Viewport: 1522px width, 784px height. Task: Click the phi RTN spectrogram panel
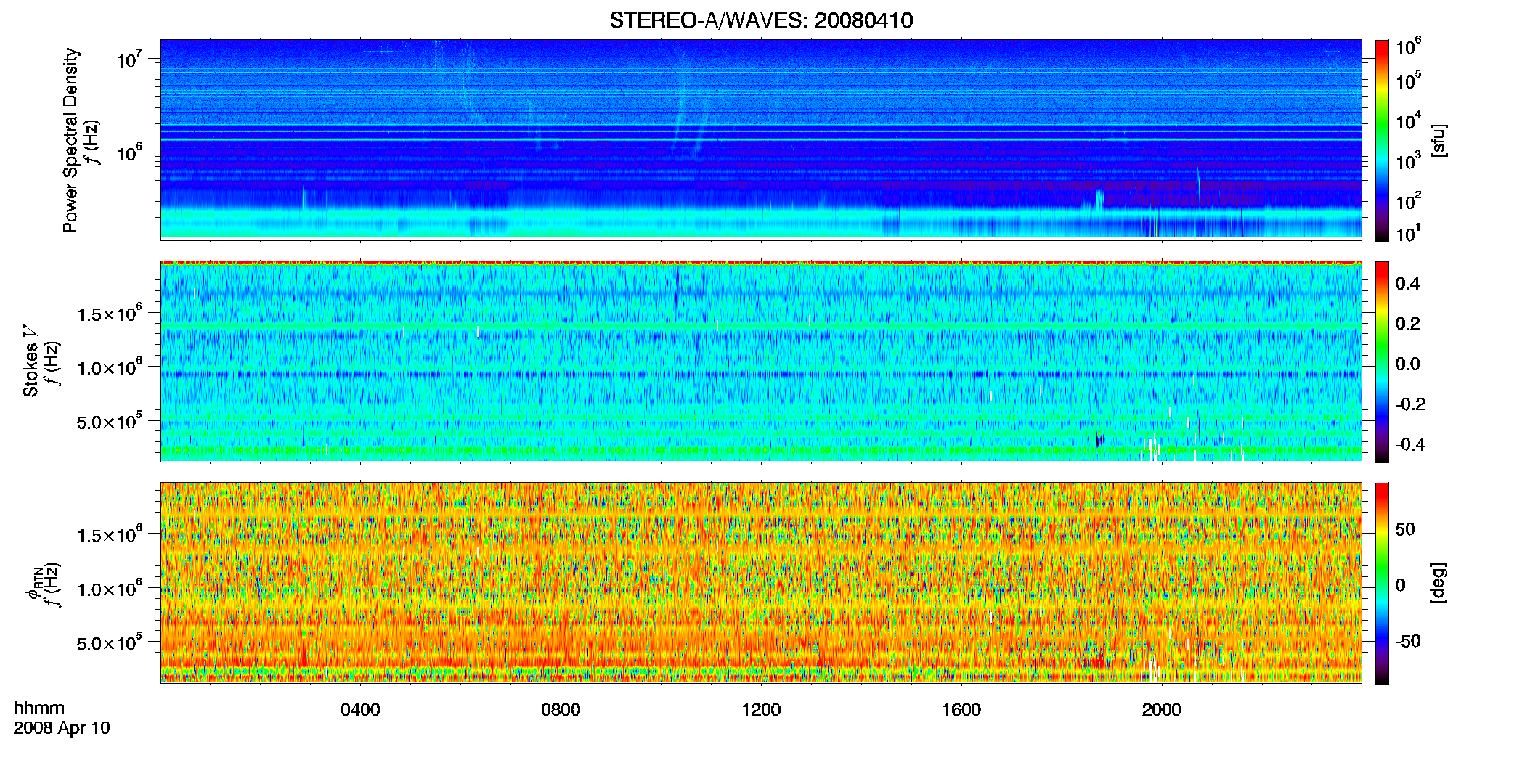click(x=761, y=582)
